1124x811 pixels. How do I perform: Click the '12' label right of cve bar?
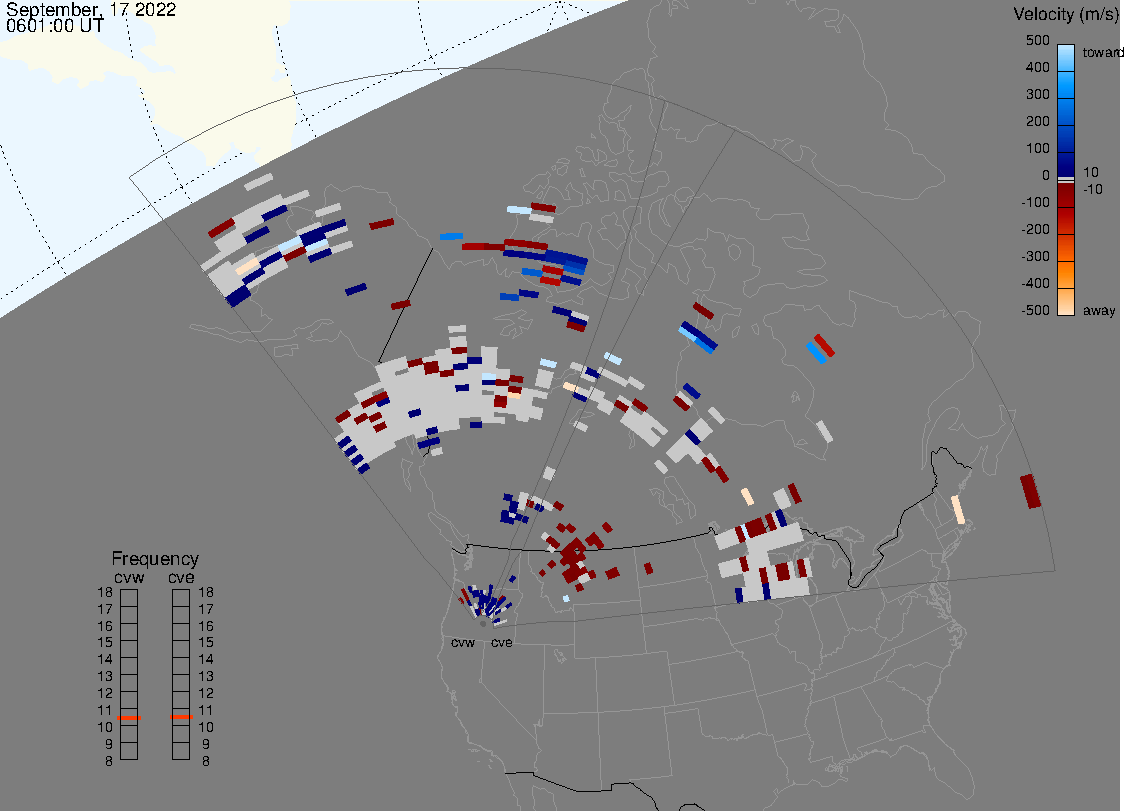(x=206, y=693)
